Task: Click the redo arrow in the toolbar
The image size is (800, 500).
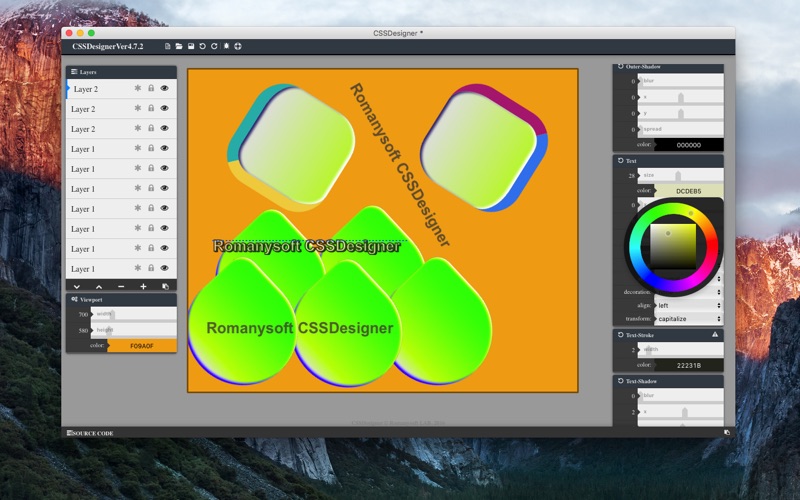Action: (x=214, y=46)
